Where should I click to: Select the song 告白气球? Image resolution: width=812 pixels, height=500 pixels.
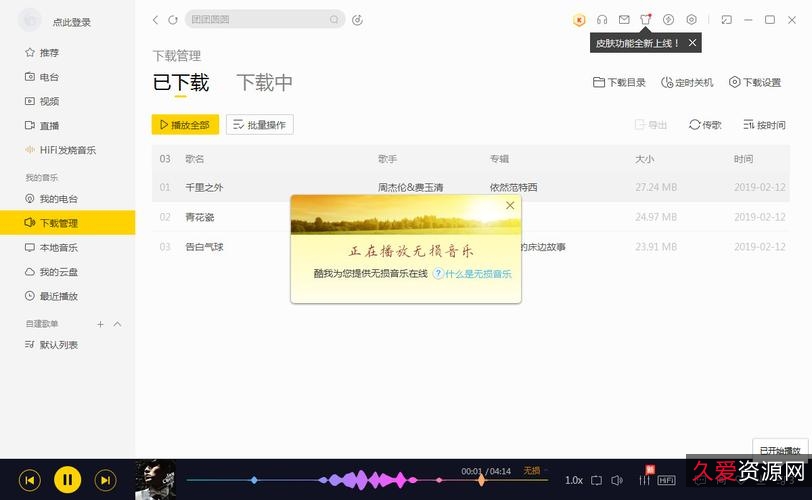pyautogui.click(x=204, y=247)
